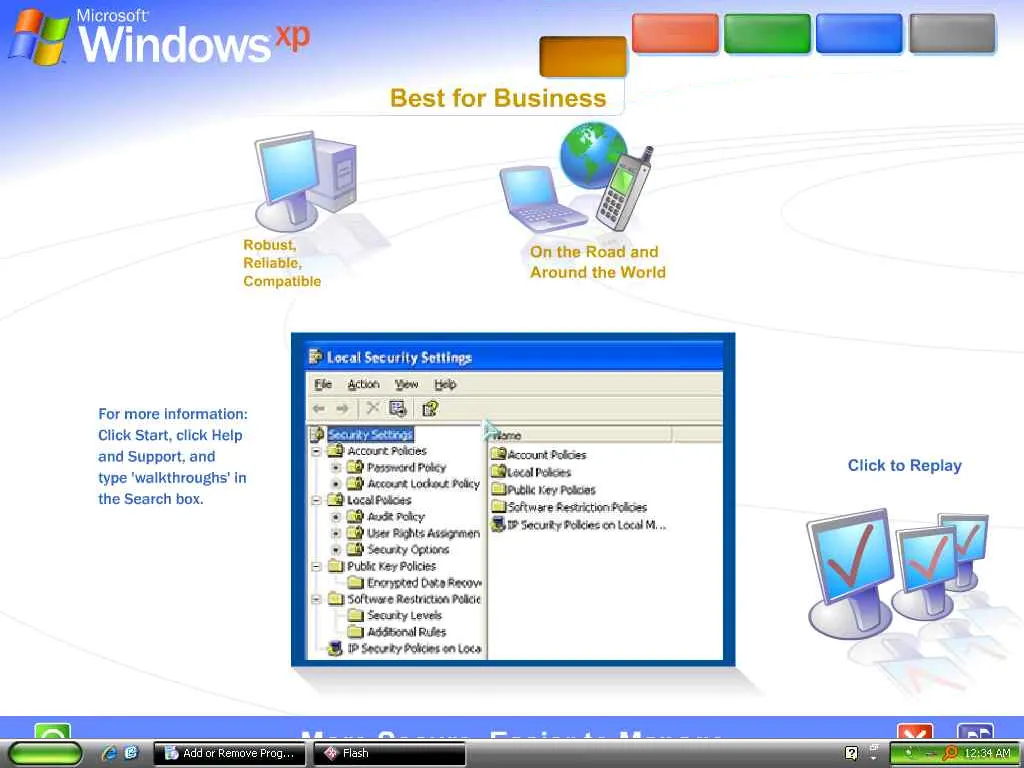Select Additional Rules in the tree
1024x768 pixels.
click(406, 632)
